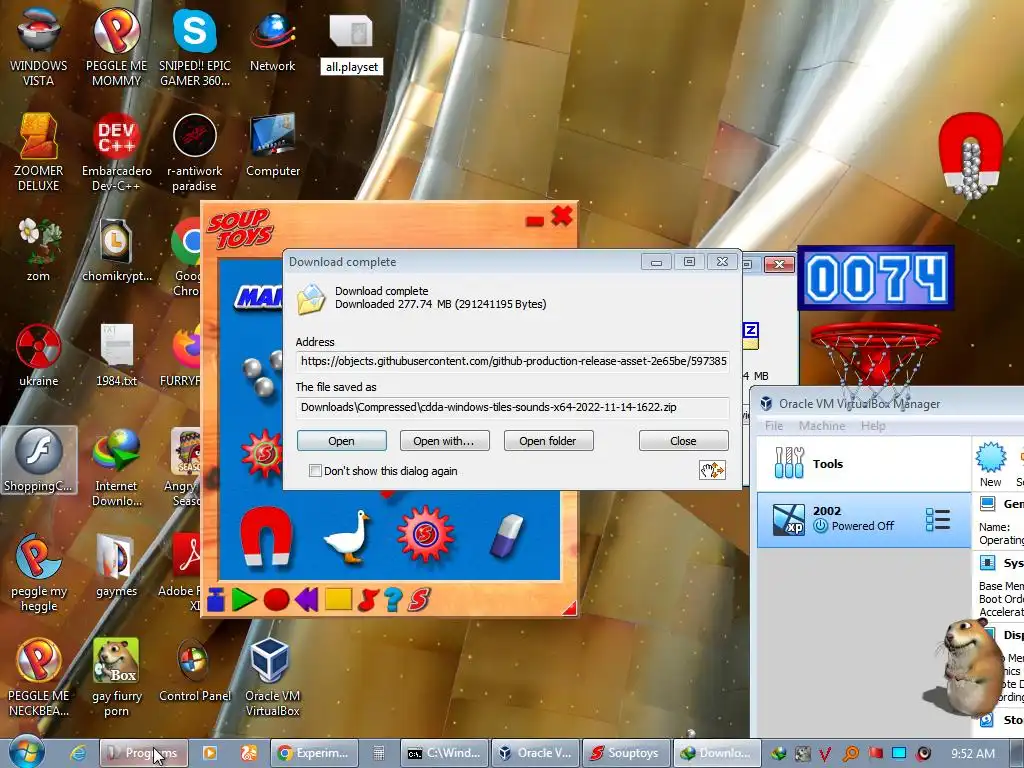Switch to Souptoys taskbar button
The height and width of the screenshot is (768, 1024).
[x=626, y=753]
